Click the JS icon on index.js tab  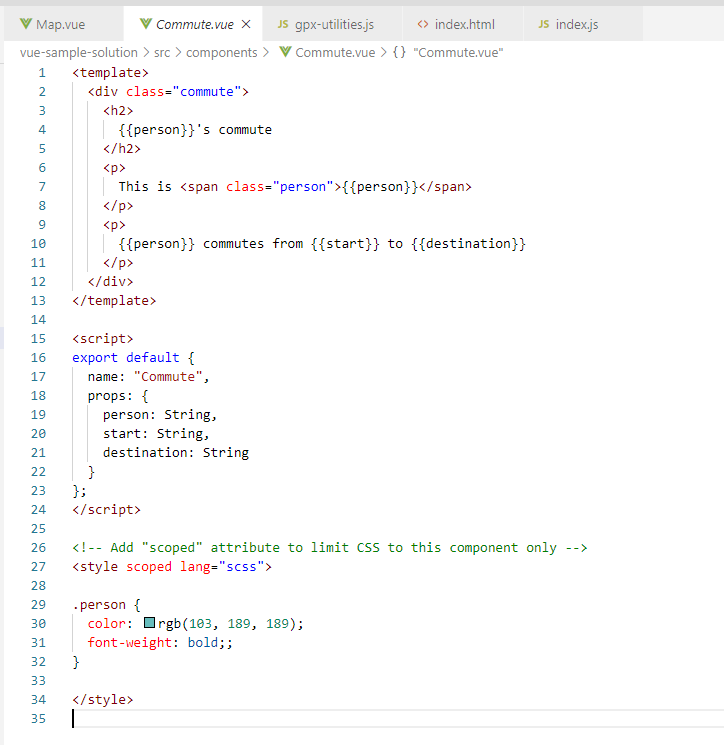(544, 24)
